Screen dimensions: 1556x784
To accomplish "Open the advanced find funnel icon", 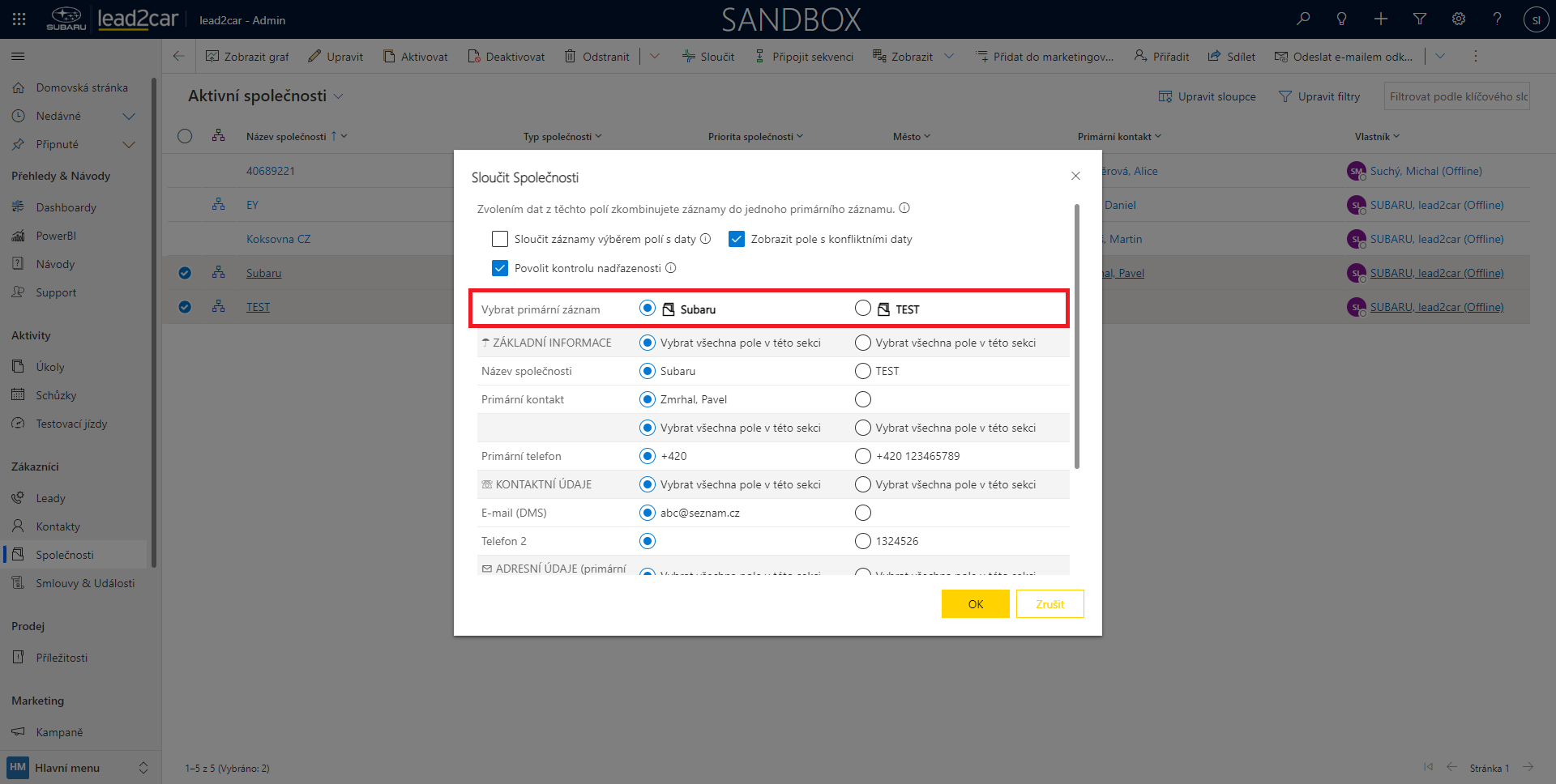I will pyautogui.click(x=1420, y=19).
